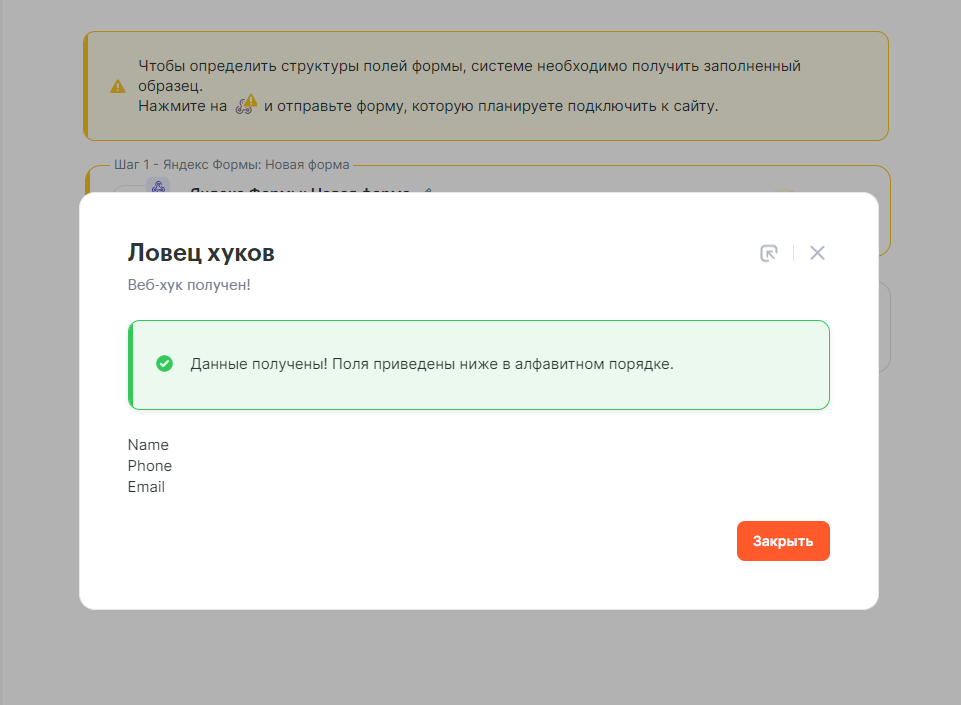The width and height of the screenshot is (961, 705).
Task: Click the Веб-хук получен! subtitle text
Action: tap(189, 285)
